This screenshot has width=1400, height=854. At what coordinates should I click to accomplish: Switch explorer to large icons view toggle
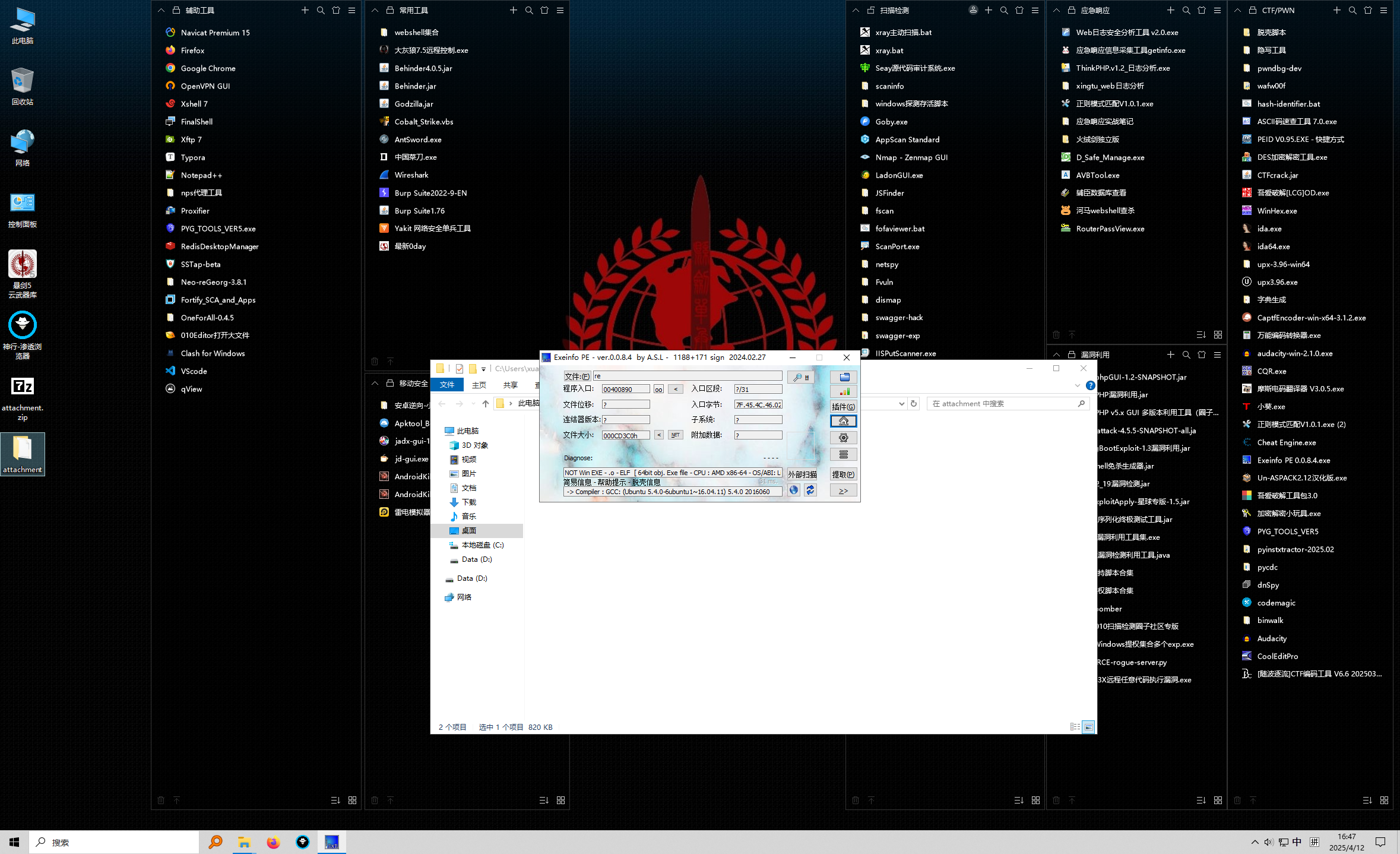pyautogui.click(x=1089, y=727)
